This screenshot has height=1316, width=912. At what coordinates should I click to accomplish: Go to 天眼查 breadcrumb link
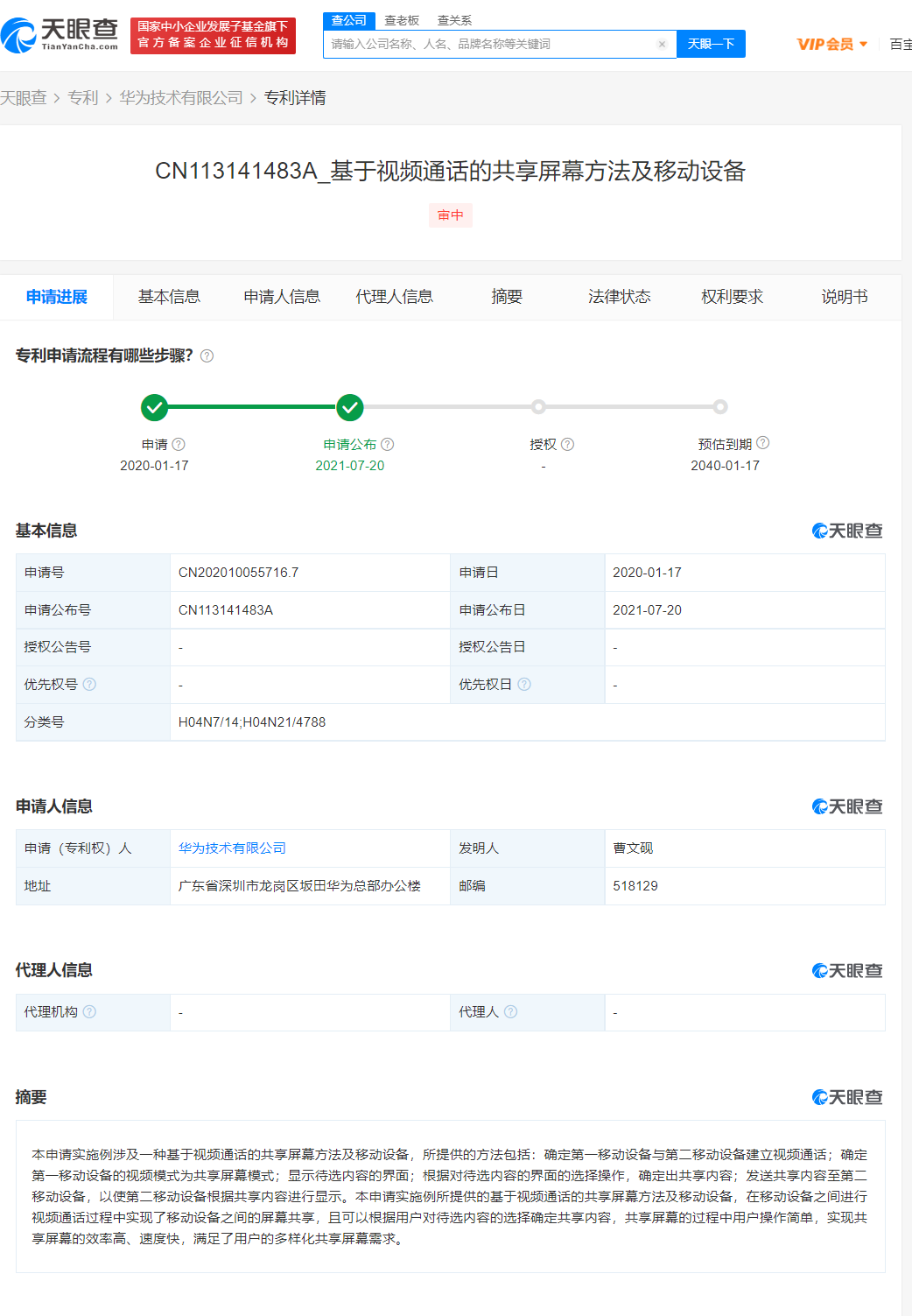tap(24, 98)
